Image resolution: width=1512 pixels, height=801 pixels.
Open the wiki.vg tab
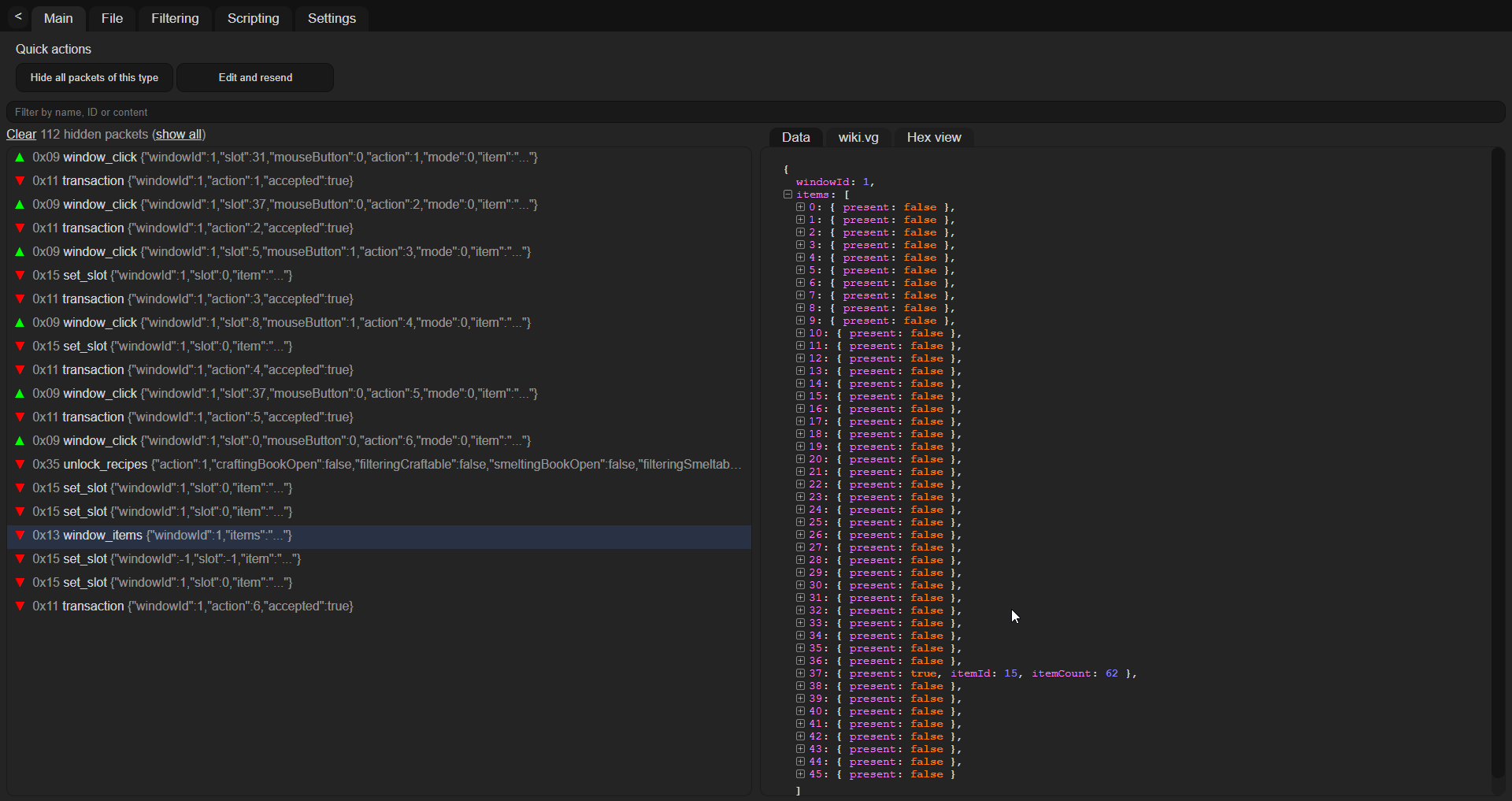pos(858,137)
